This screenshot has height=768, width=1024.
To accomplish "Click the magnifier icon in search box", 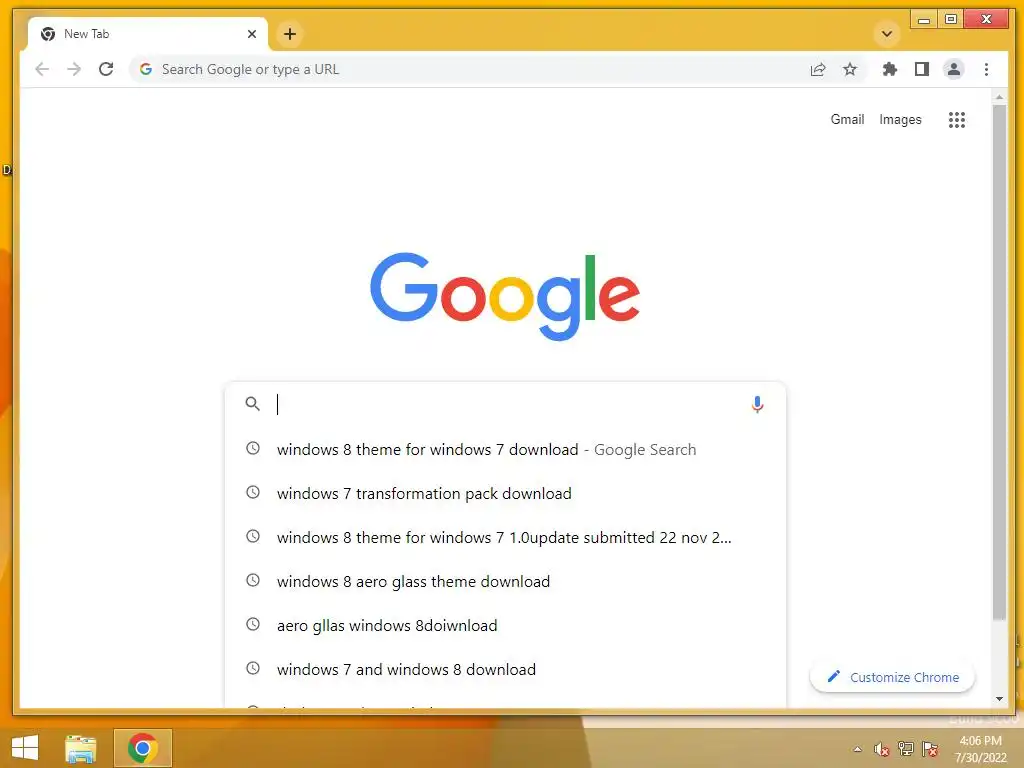I will pyautogui.click(x=253, y=404).
